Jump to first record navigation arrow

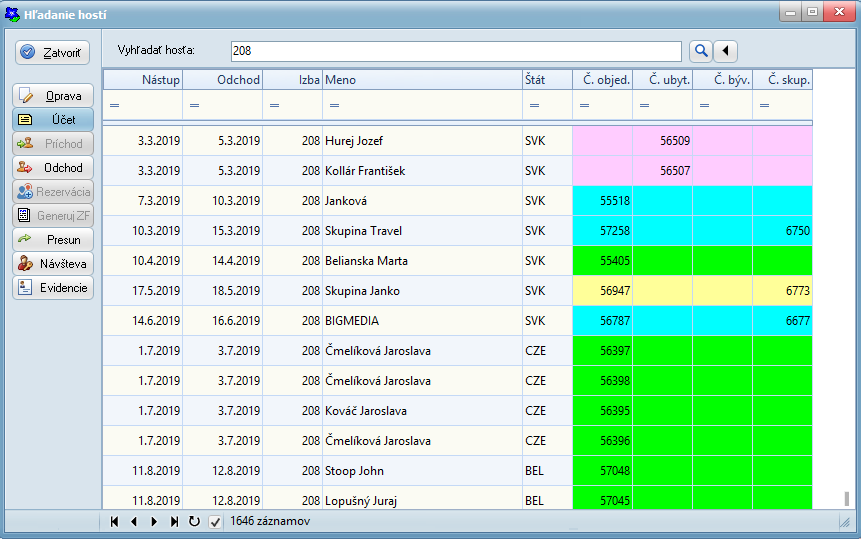tap(114, 521)
